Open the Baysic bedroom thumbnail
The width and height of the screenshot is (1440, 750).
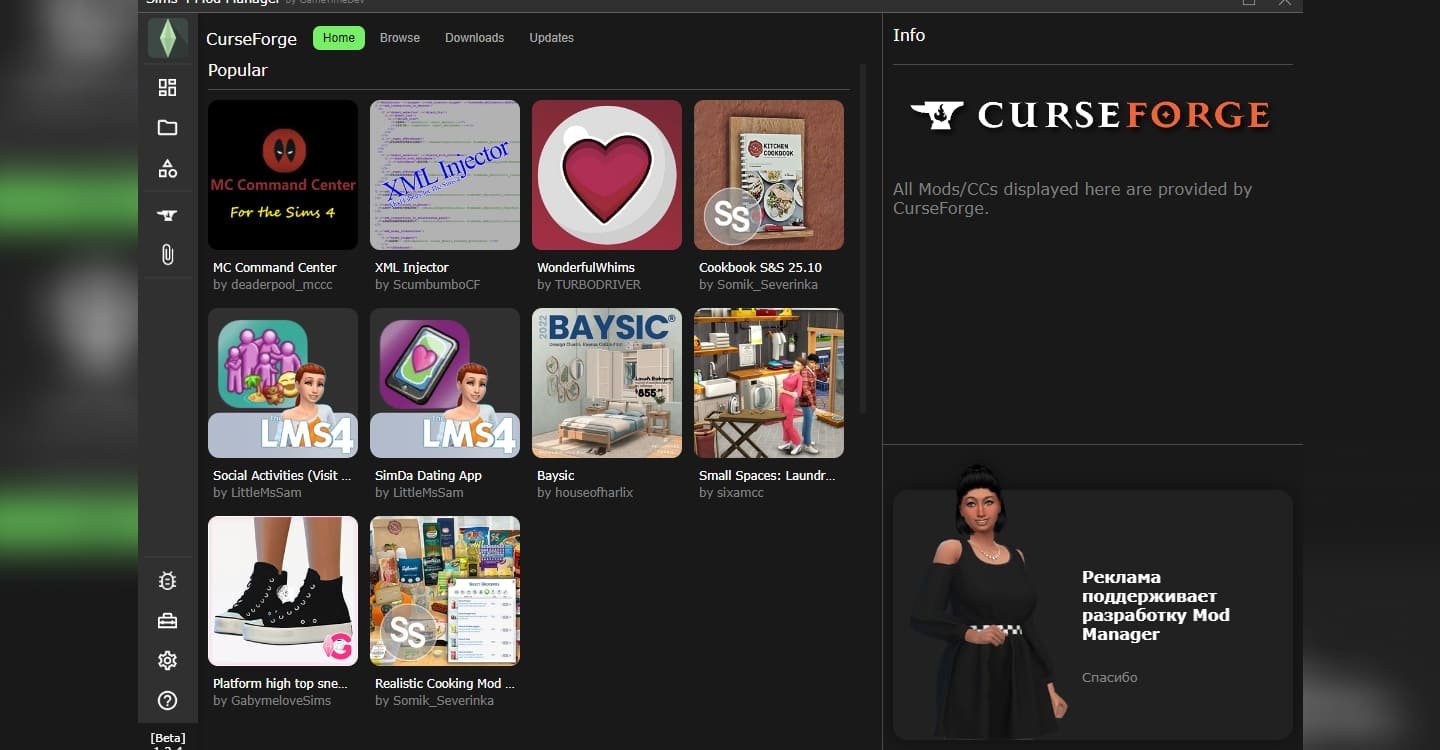pyautogui.click(x=607, y=383)
